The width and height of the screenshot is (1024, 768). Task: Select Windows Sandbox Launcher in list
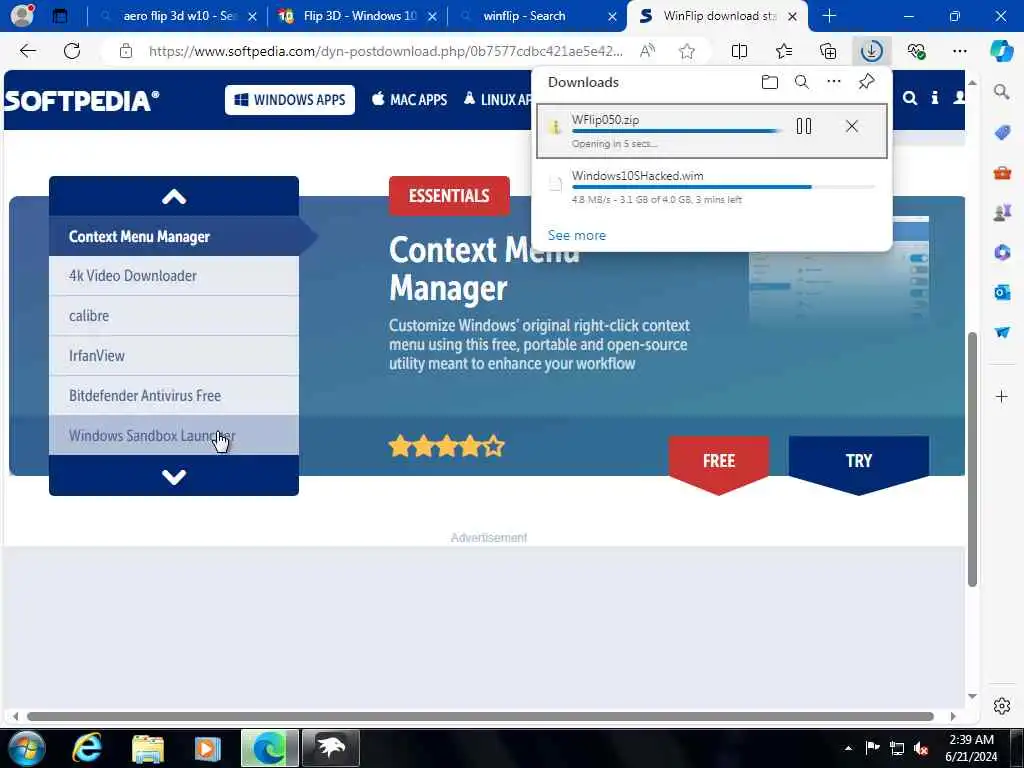[x=174, y=435]
